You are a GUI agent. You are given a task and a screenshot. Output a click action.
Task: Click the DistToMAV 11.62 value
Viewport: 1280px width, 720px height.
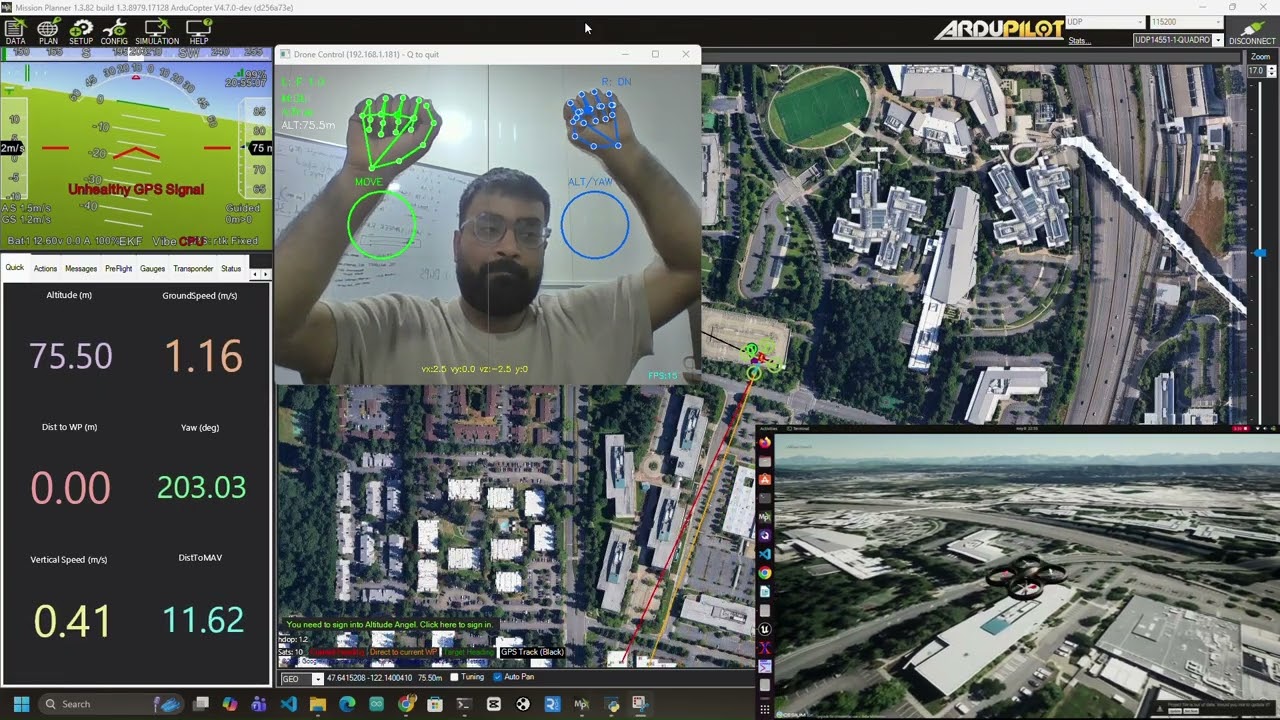[x=203, y=620]
